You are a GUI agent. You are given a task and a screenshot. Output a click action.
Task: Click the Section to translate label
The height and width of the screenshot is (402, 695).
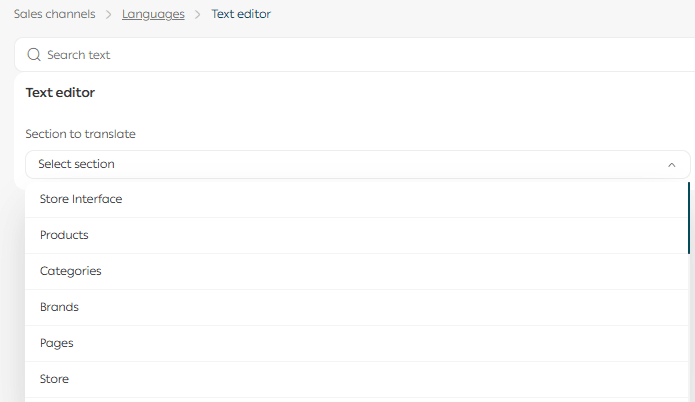tap(80, 134)
